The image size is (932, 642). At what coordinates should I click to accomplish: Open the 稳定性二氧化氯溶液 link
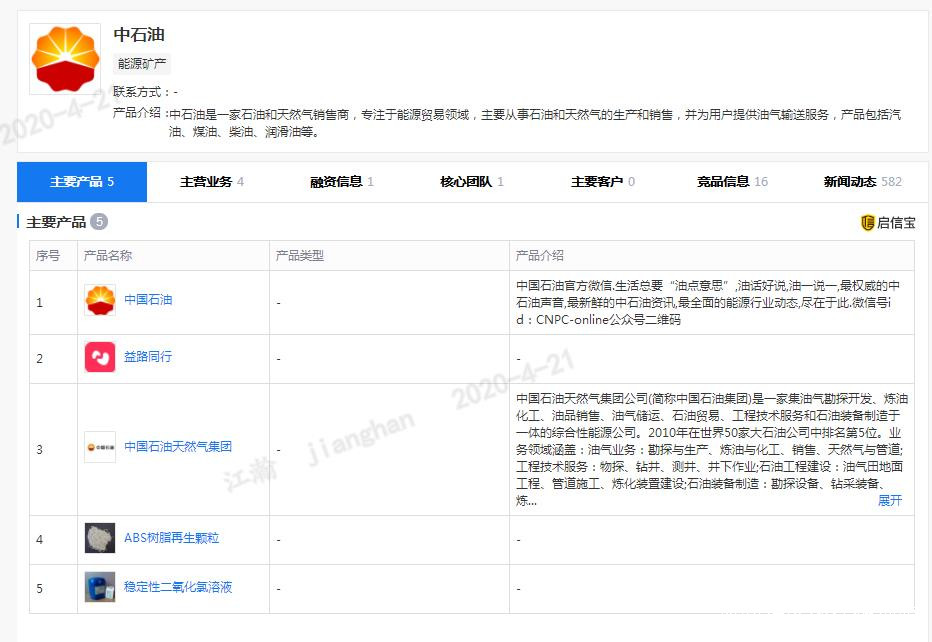(178, 587)
